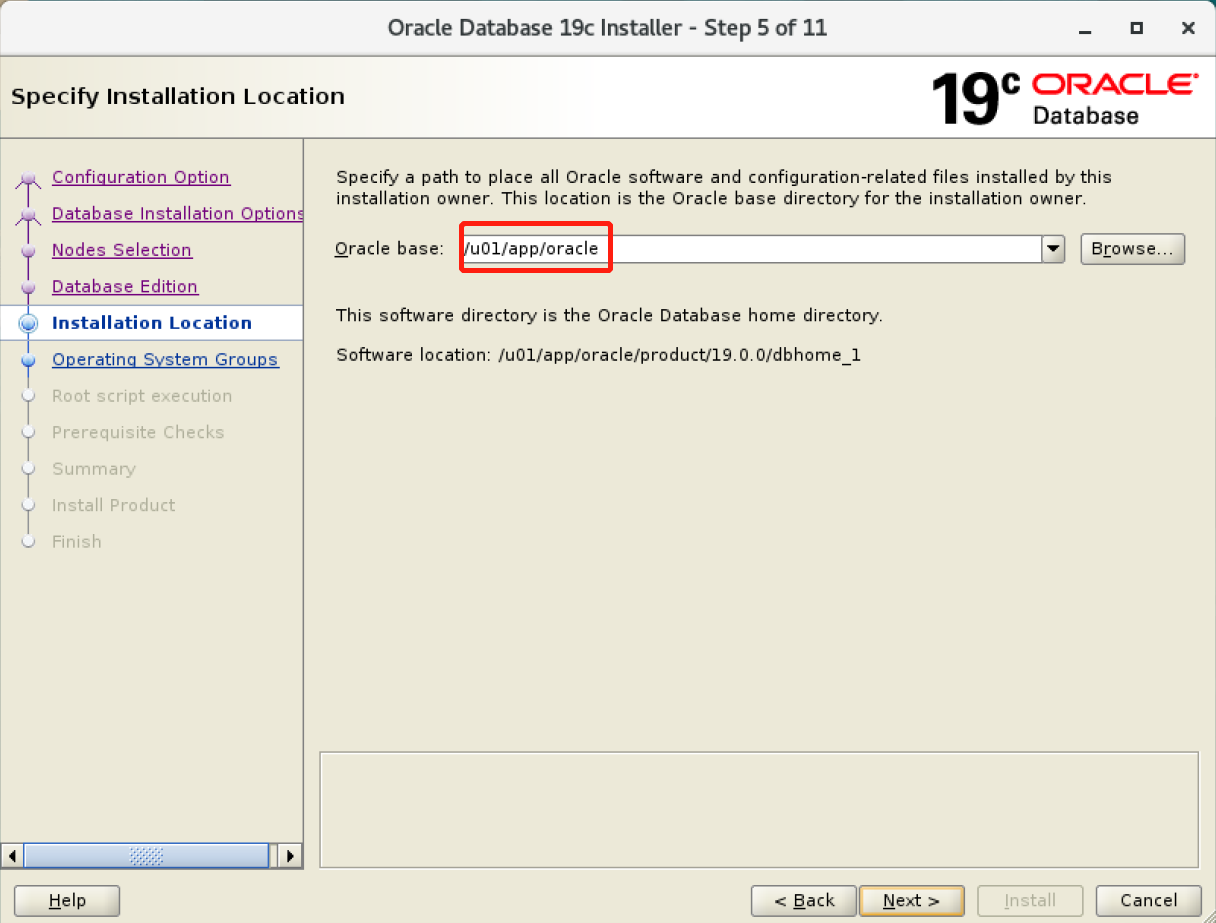Select the Installation Location step
This screenshot has height=923, width=1216.
[x=152, y=323]
